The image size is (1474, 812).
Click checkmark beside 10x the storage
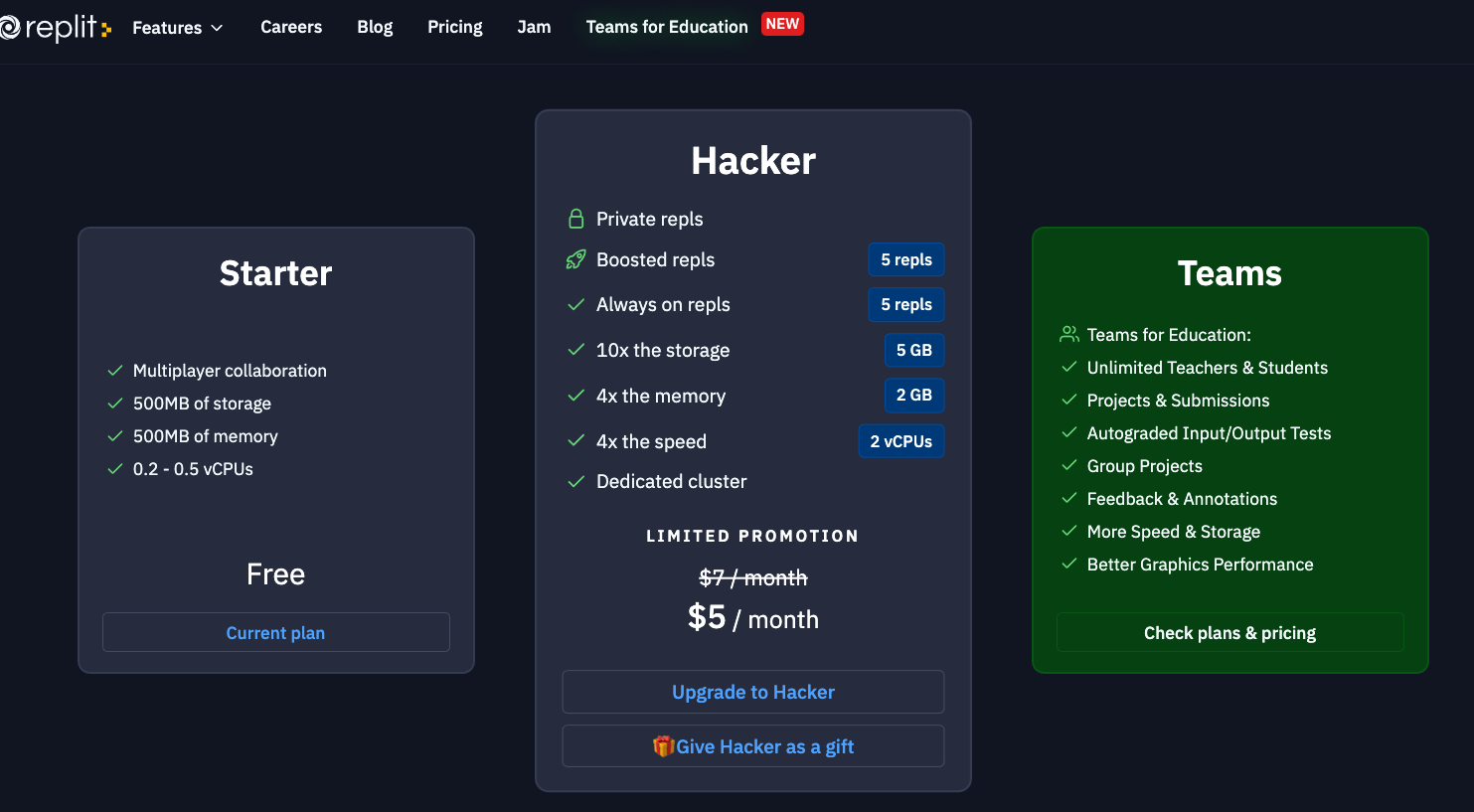pos(575,350)
